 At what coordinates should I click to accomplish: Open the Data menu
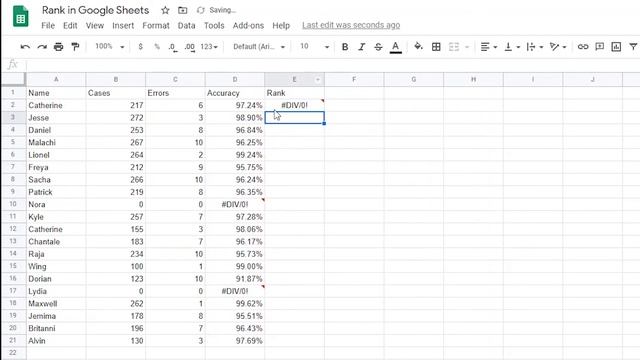[187, 25]
